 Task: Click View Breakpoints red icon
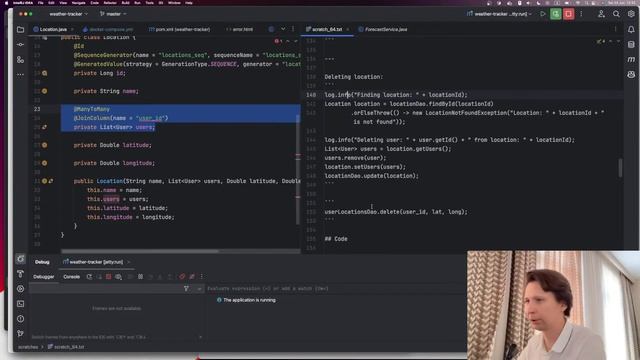point(182,277)
